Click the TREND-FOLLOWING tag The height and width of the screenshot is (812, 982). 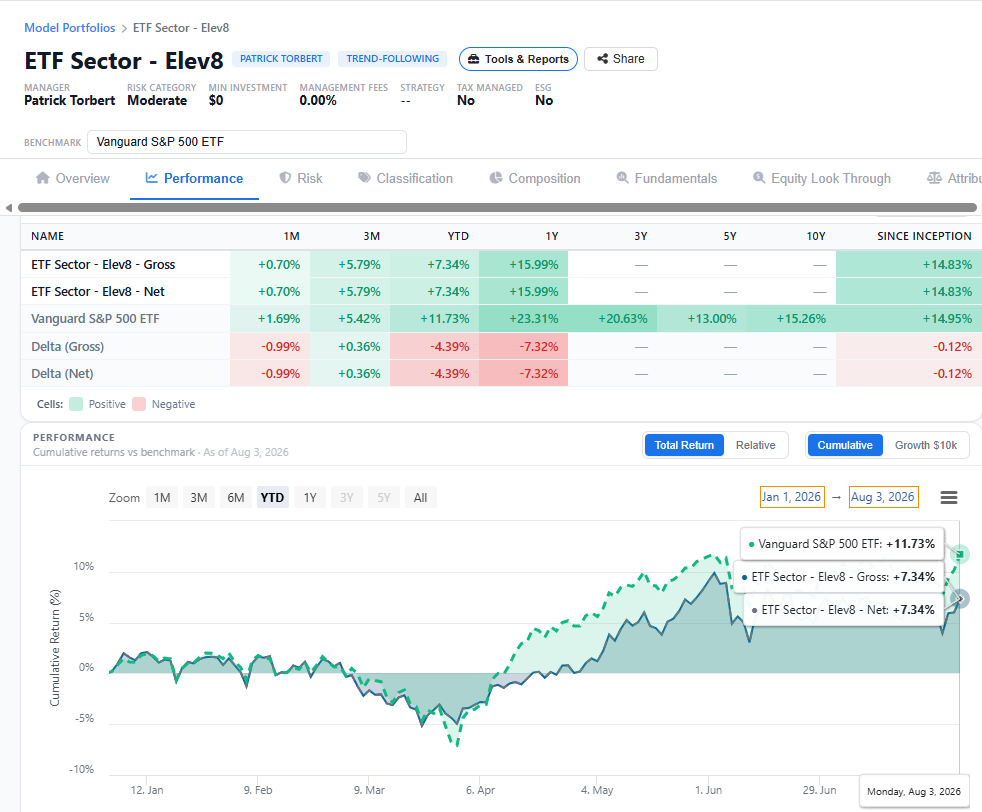pos(393,59)
